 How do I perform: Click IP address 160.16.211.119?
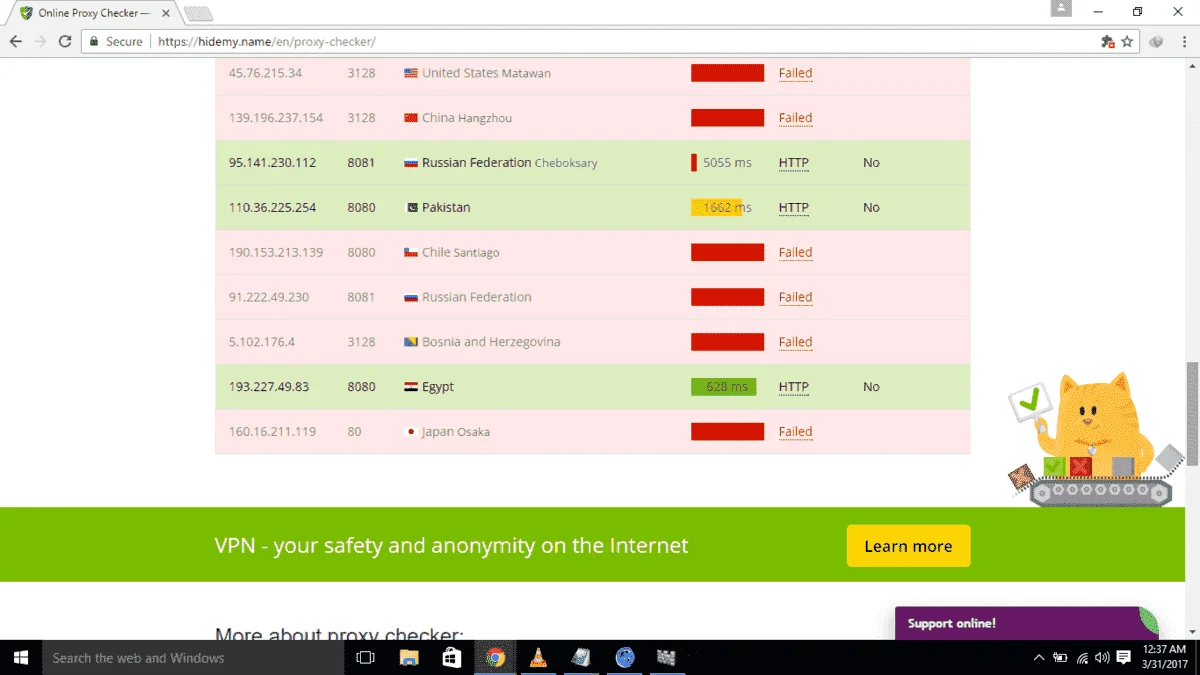(272, 432)
